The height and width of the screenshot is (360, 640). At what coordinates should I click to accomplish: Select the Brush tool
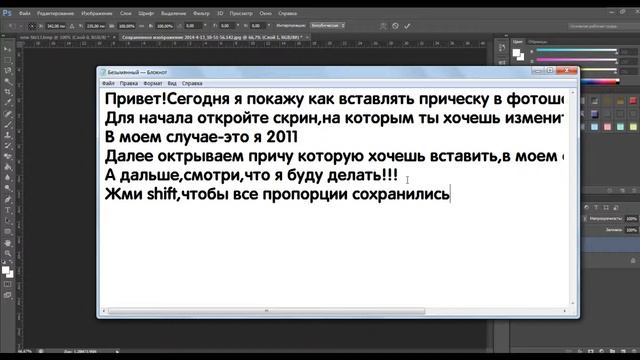click(8, 124)
